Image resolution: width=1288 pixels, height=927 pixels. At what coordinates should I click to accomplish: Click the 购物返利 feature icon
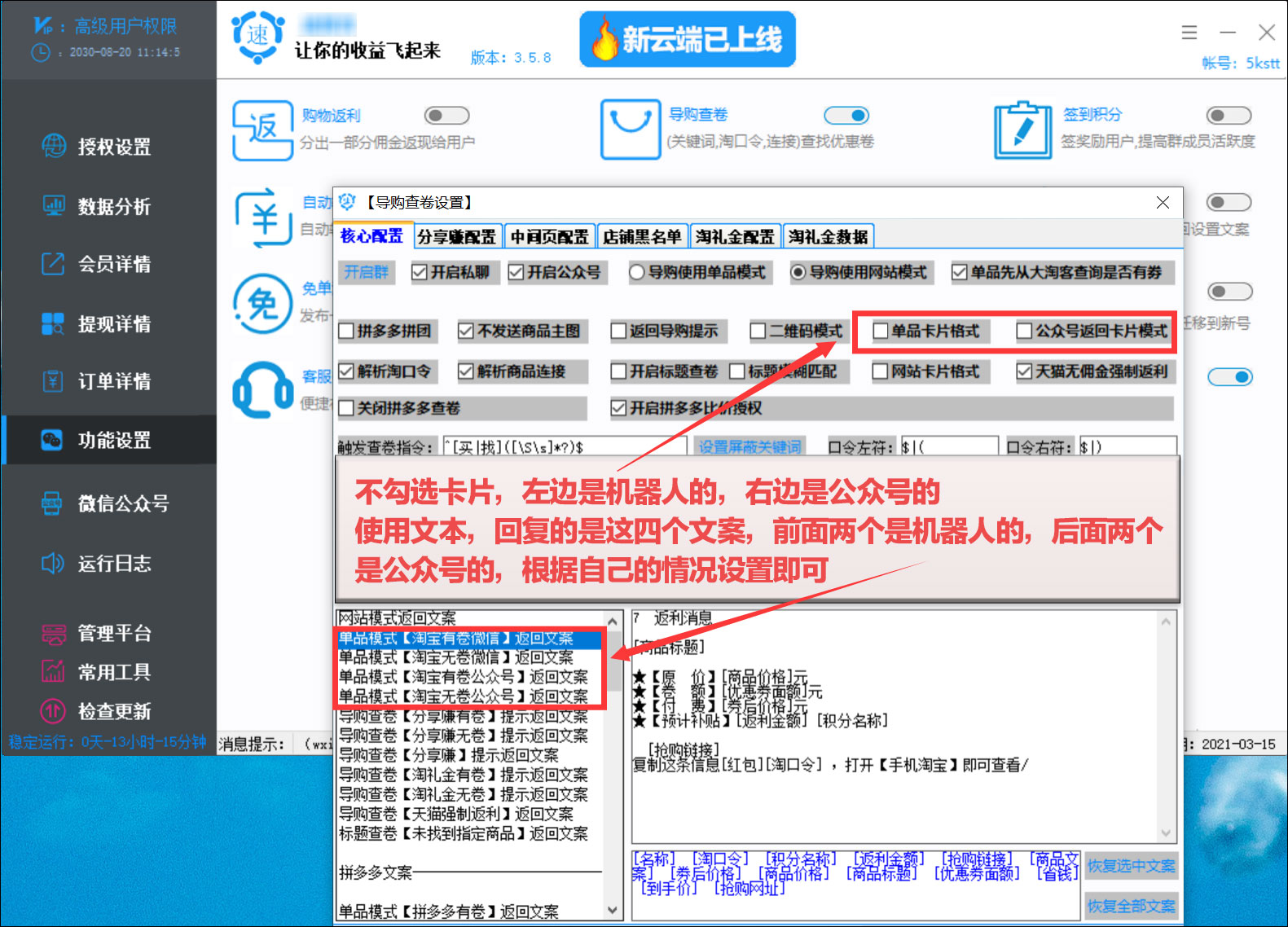click(x=262, y=130)
